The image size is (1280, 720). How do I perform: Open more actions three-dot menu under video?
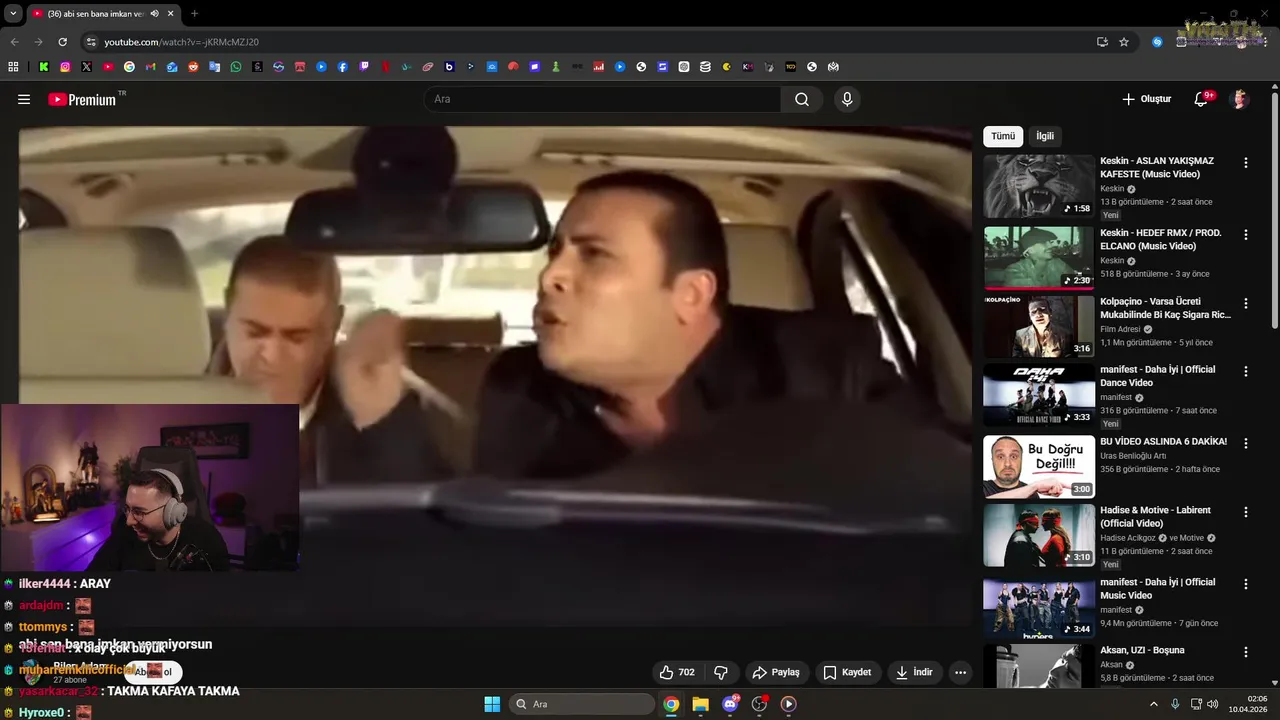(960, 672)
